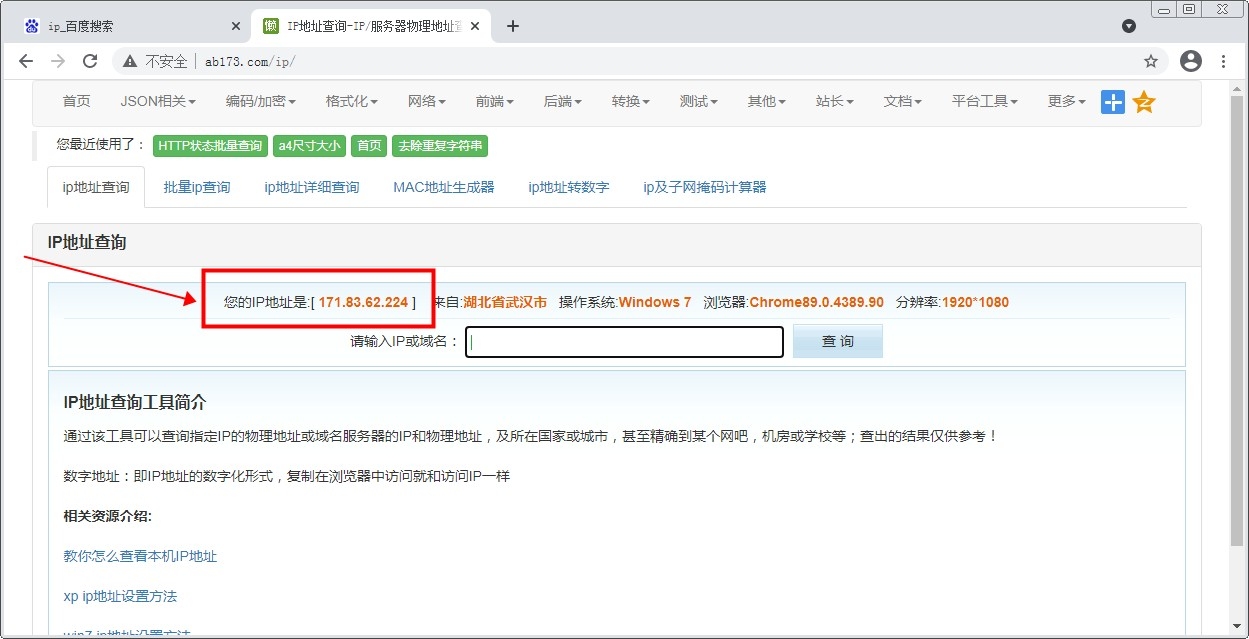Click inside the IP or domain input field
Image resolution: width=1249 pixels, height=639 pixels.
pos(623,341)
